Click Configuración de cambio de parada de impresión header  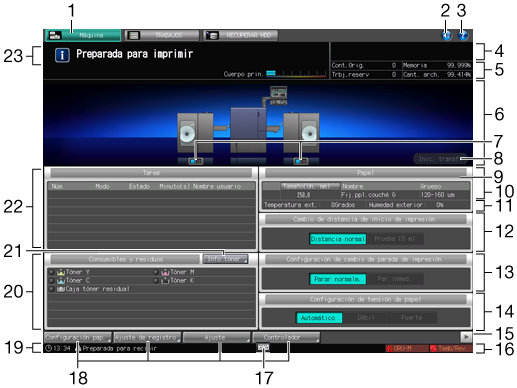coord(365,259)
